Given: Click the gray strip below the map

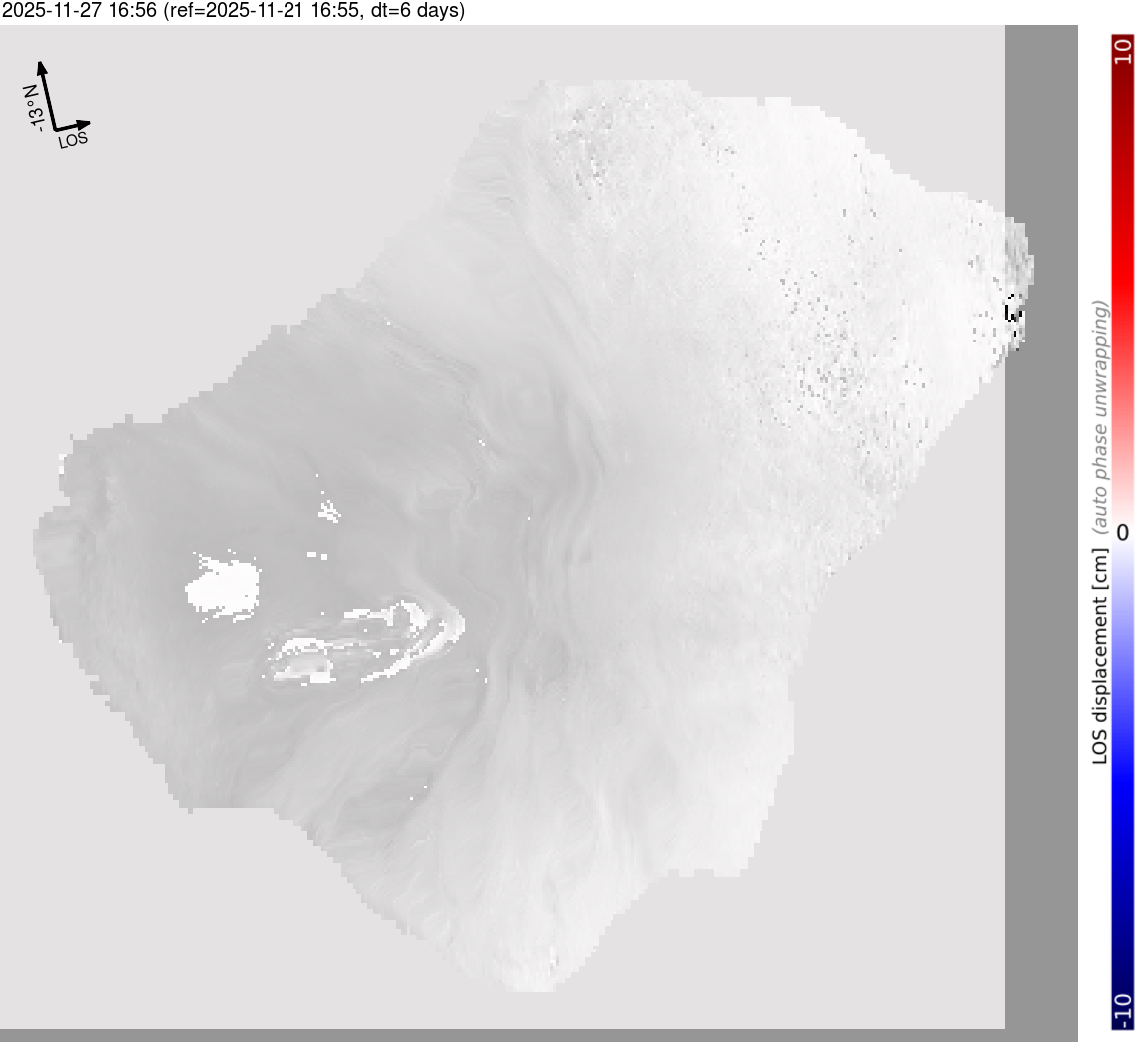Looking at the screenshot, I should (x=499, y=1035).
